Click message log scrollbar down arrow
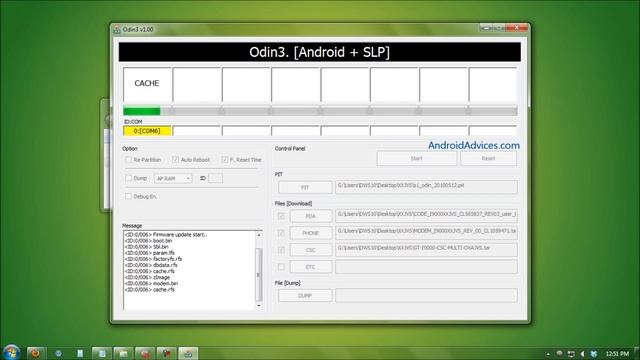The height and width of the screenshot is (360, 640). pos(259,306)
